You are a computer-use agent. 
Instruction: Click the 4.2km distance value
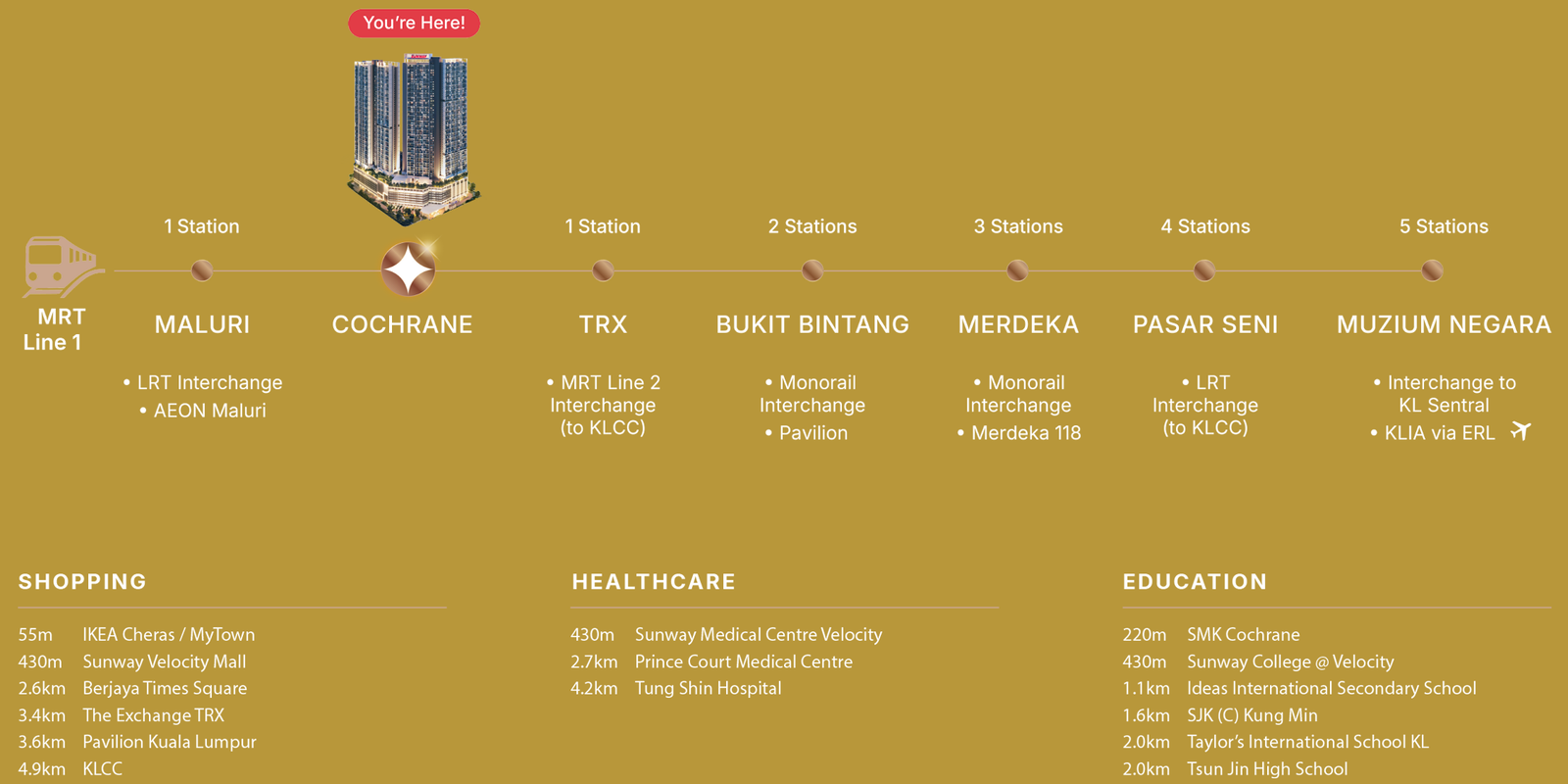[594, 689]
